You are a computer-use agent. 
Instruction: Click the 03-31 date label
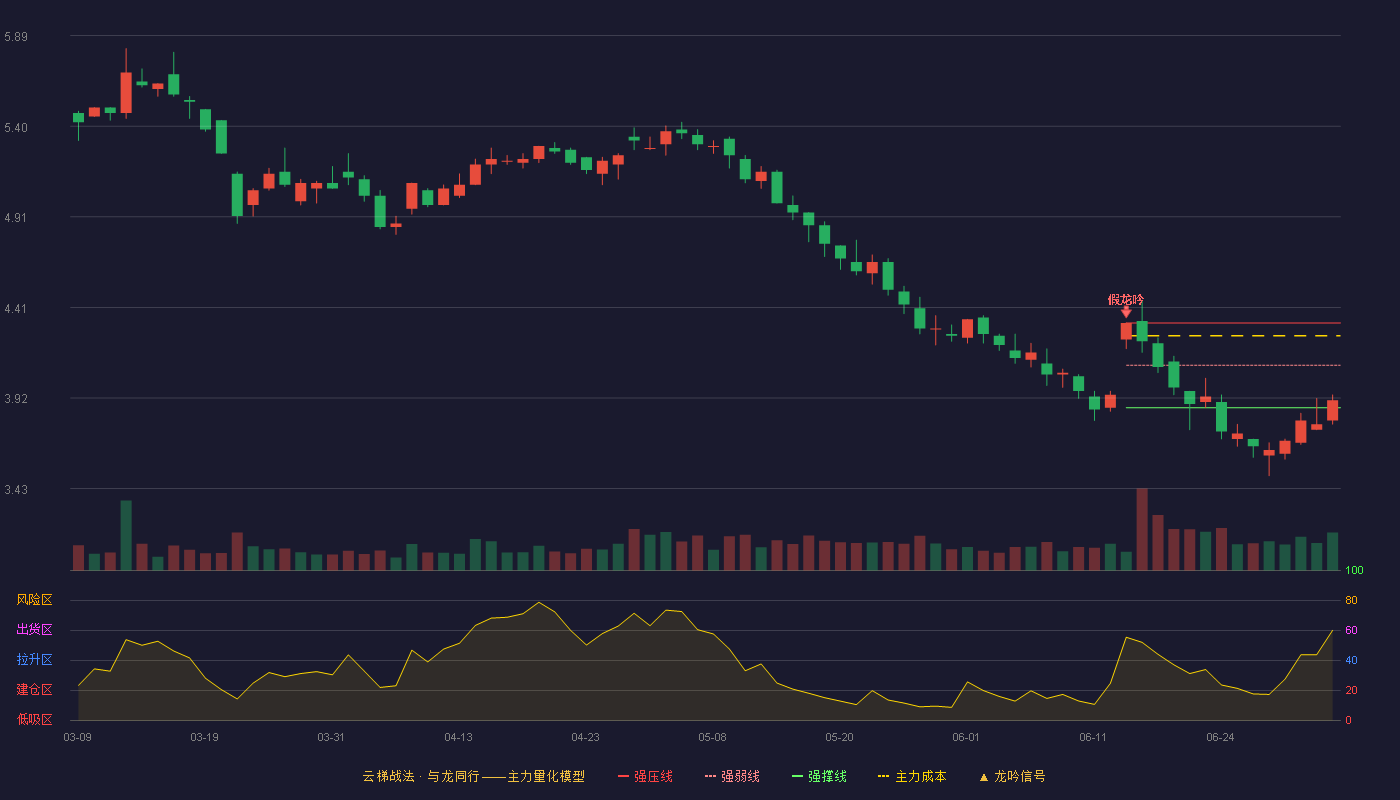pos(331,737)
